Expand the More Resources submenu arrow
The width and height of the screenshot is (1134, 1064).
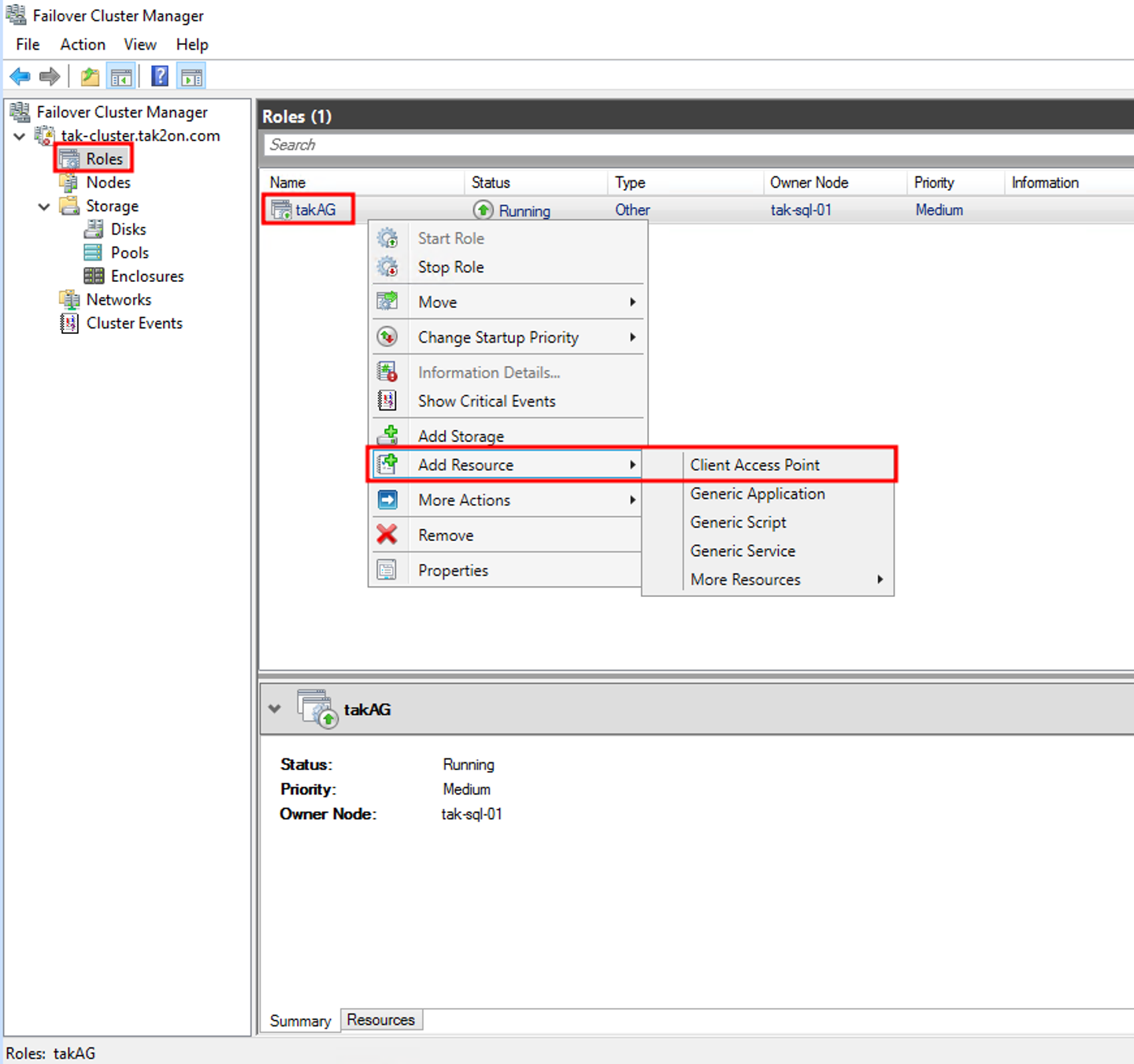point(880,580)
